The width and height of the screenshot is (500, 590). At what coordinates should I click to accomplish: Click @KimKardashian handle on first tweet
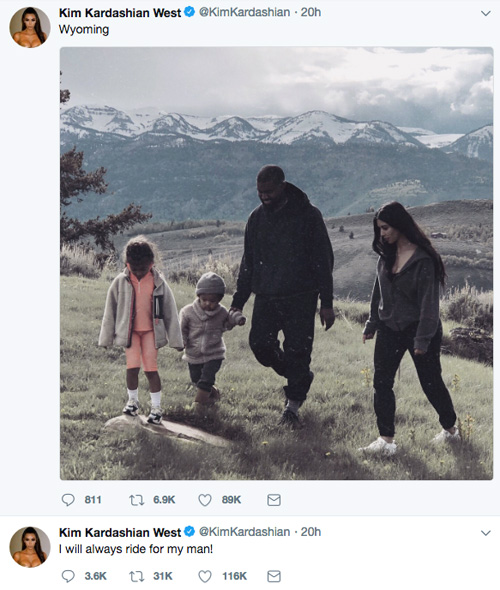244,12
